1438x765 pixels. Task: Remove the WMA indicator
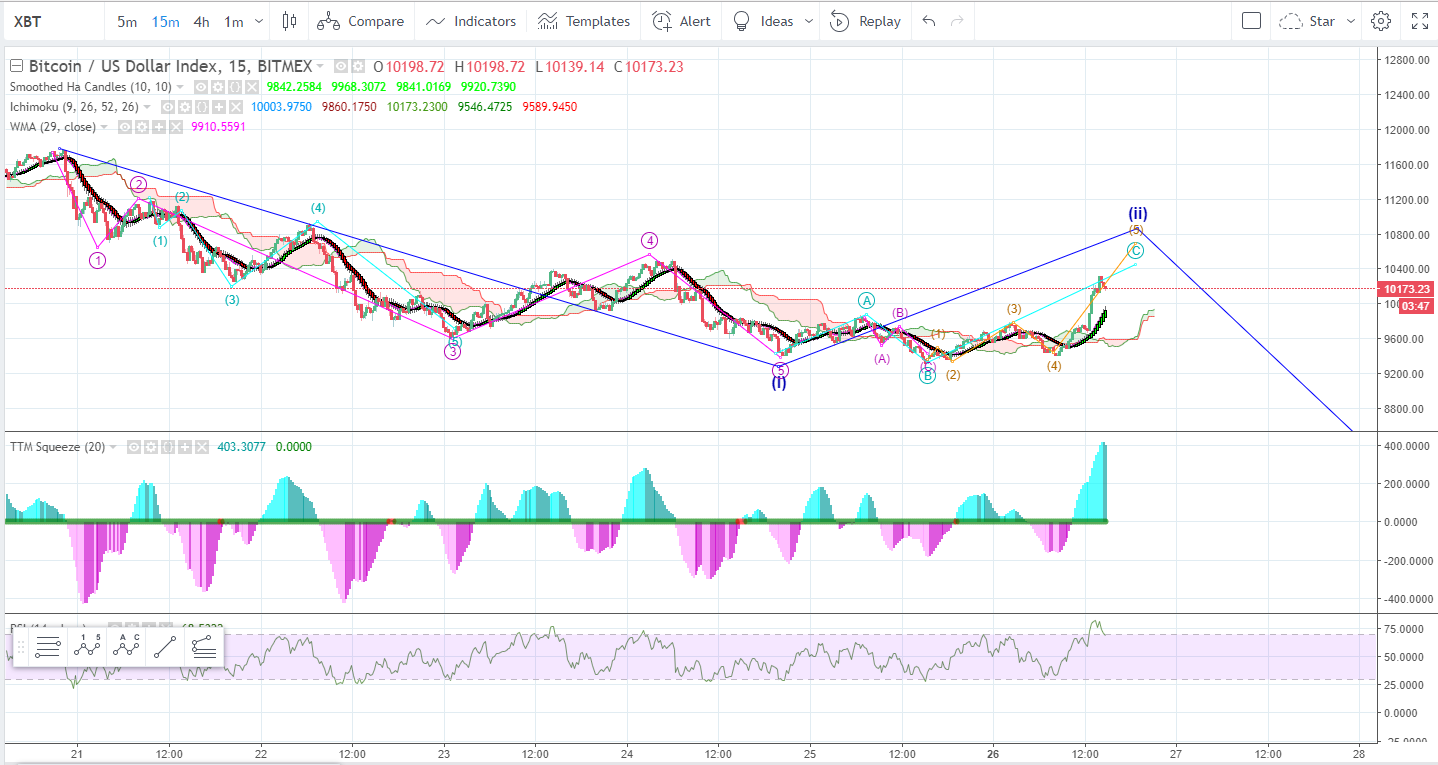point(175,127)
